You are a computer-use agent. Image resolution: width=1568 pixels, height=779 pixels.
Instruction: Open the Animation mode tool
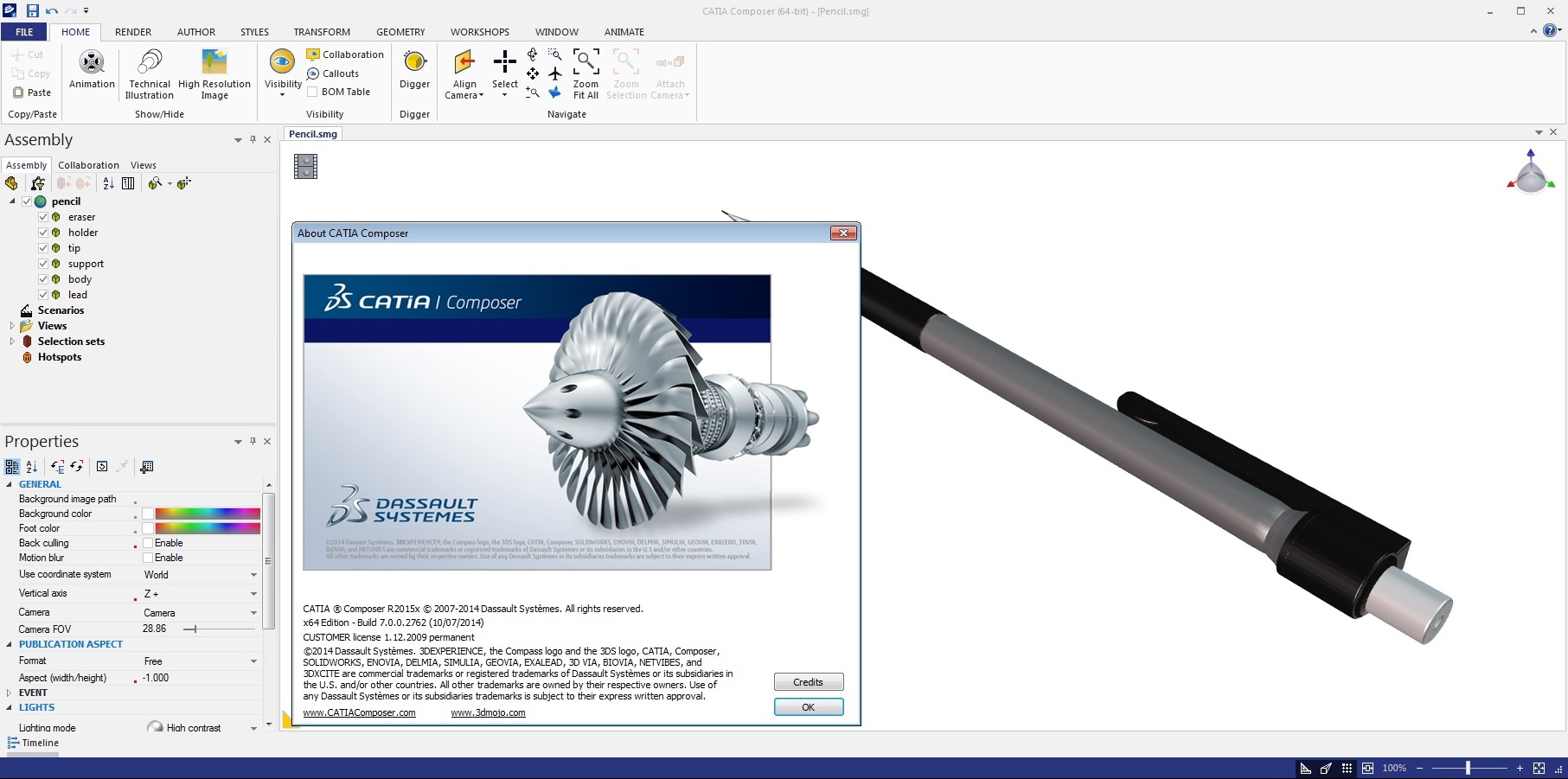(x=92, y=69)
